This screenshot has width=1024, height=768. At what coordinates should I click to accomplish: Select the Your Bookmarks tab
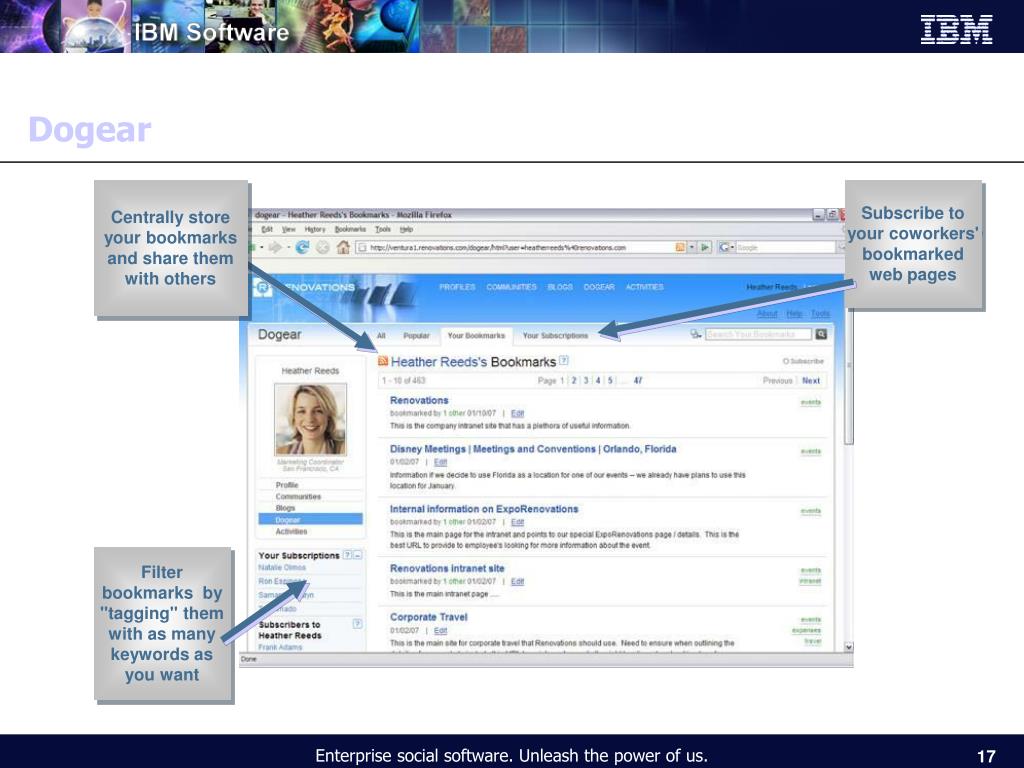click(x=476, y=336)
